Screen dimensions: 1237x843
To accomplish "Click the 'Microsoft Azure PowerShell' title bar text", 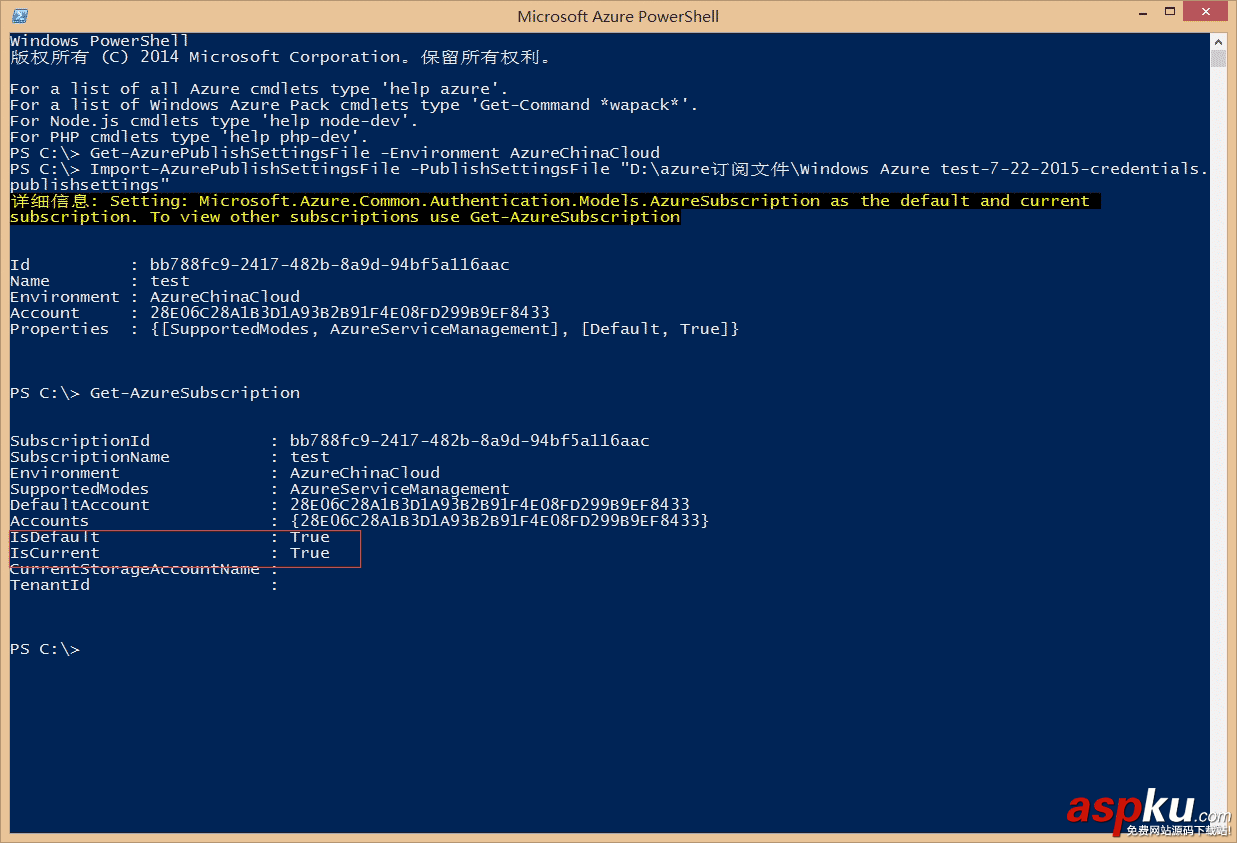I will click(x=617, y=16).
